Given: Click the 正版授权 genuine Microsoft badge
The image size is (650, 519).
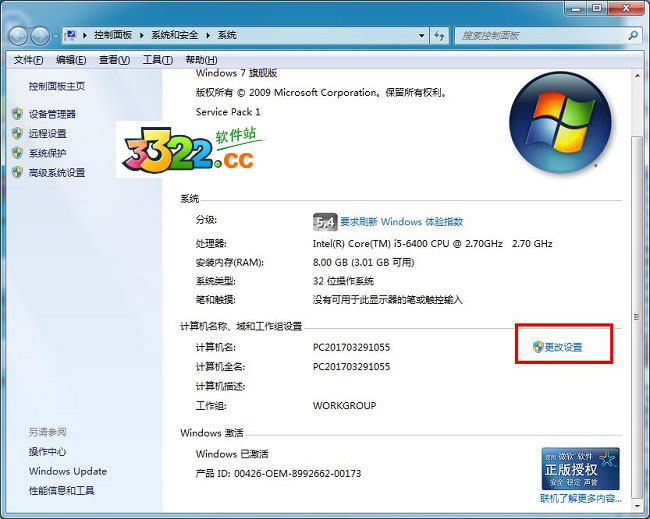Looking at the screenshot, I should tap(580, 468).
